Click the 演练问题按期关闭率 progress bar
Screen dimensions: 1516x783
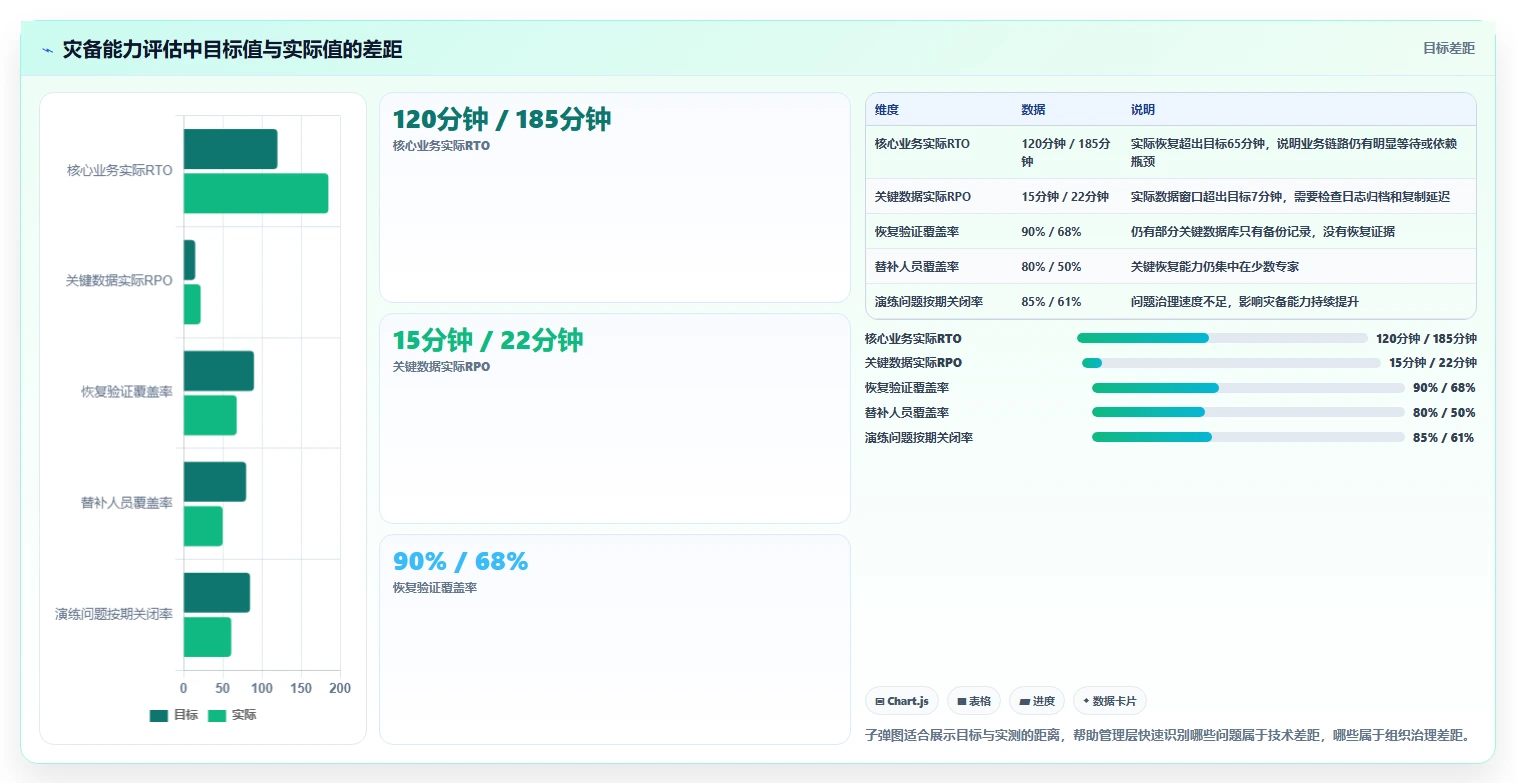(1248, 437)
